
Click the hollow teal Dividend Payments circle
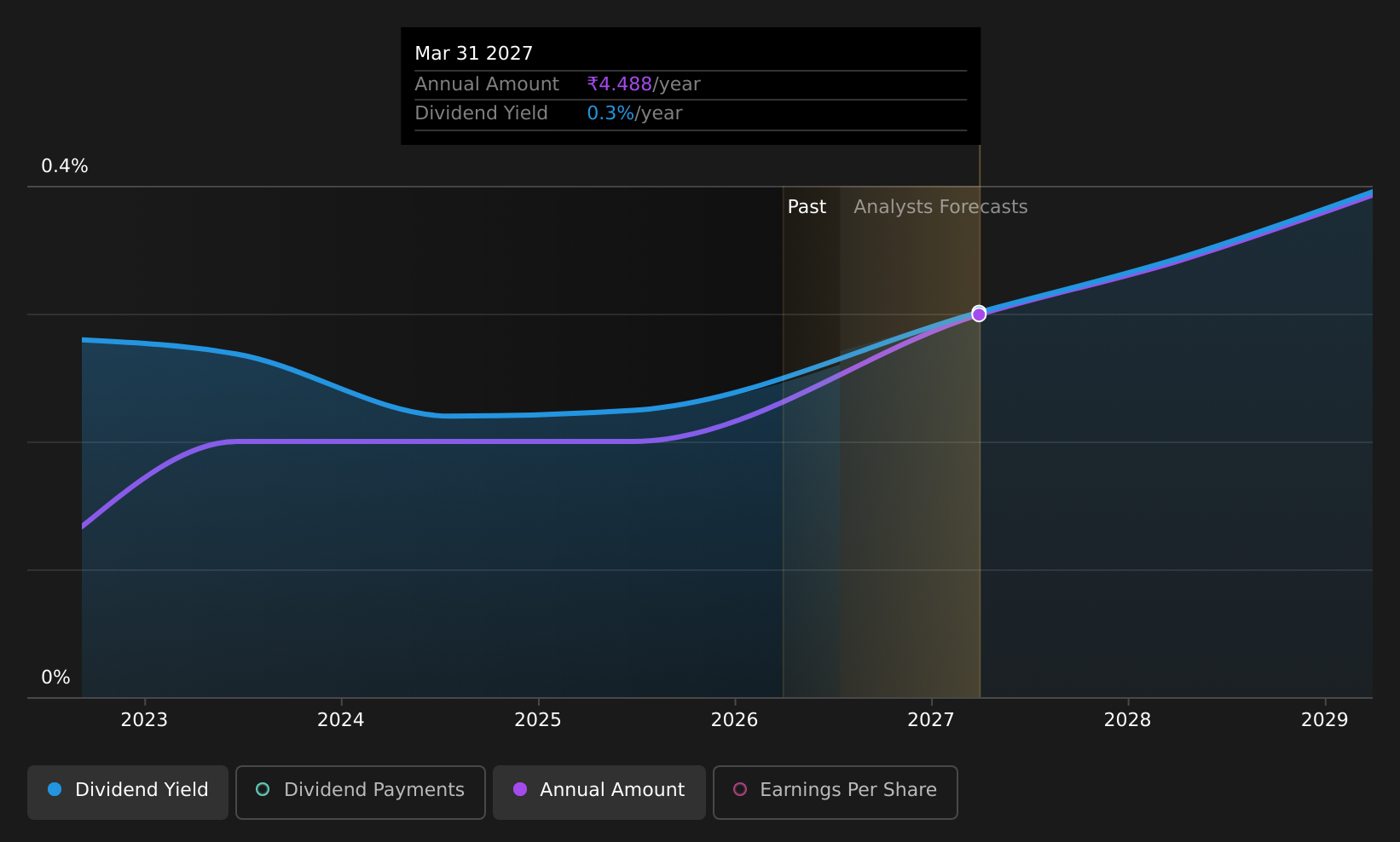263,789
